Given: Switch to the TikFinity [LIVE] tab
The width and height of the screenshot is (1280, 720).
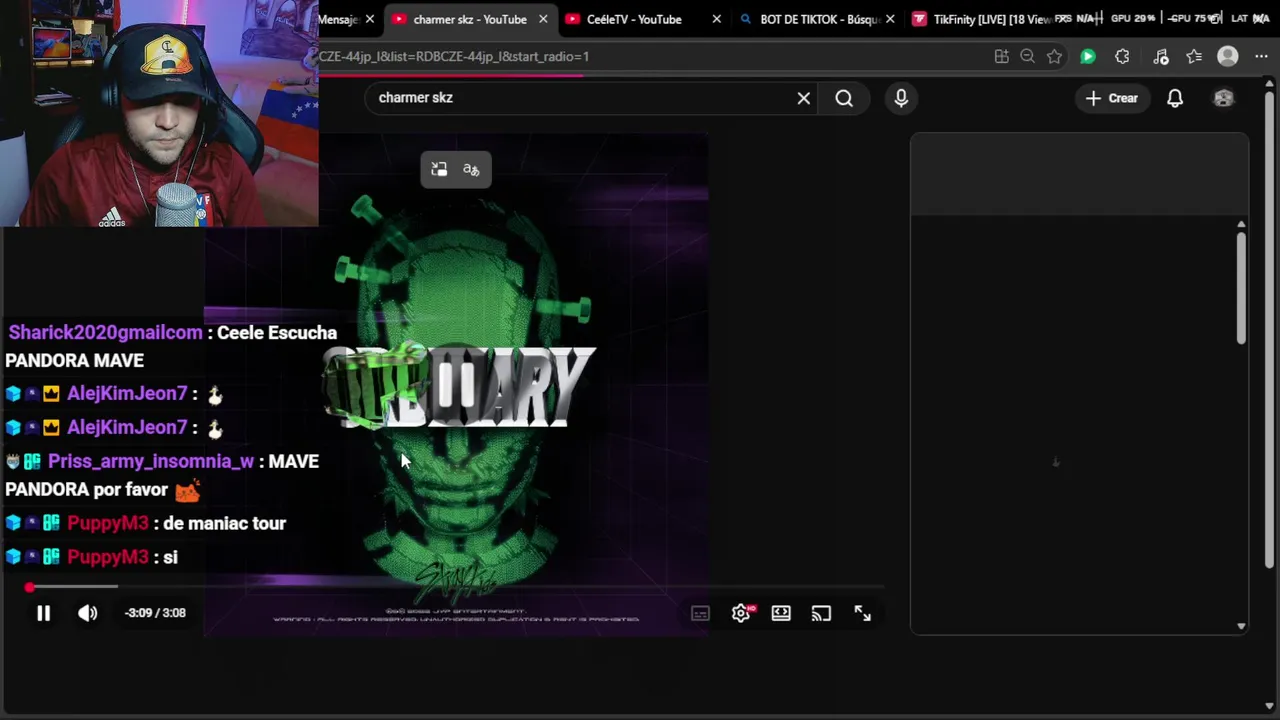Looking at the screenshot, I should pos(990,19).
